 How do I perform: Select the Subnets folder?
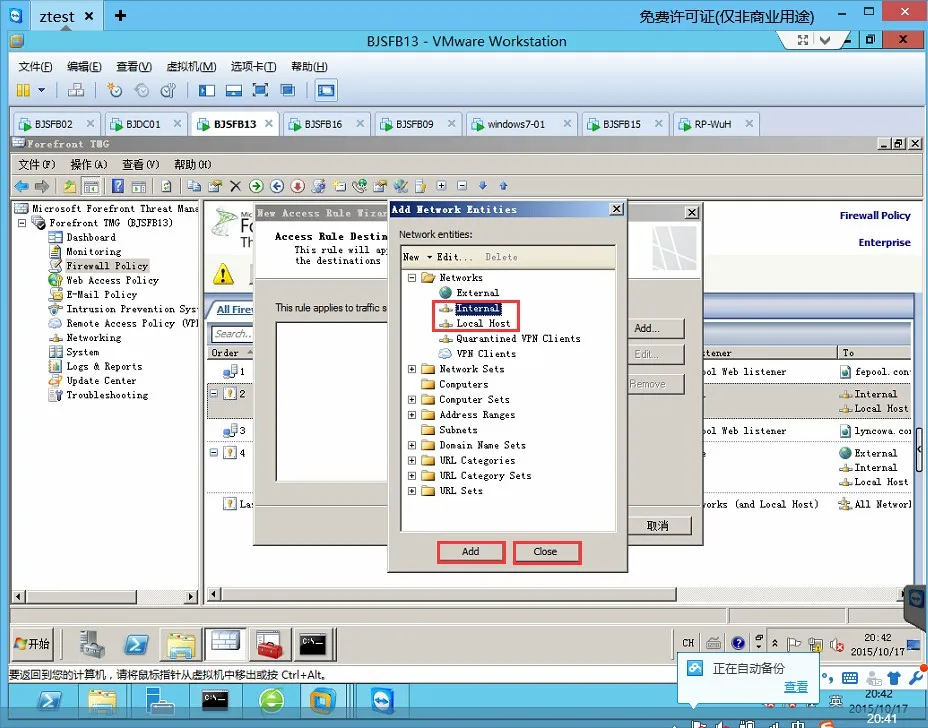click(x=458, y=430)
